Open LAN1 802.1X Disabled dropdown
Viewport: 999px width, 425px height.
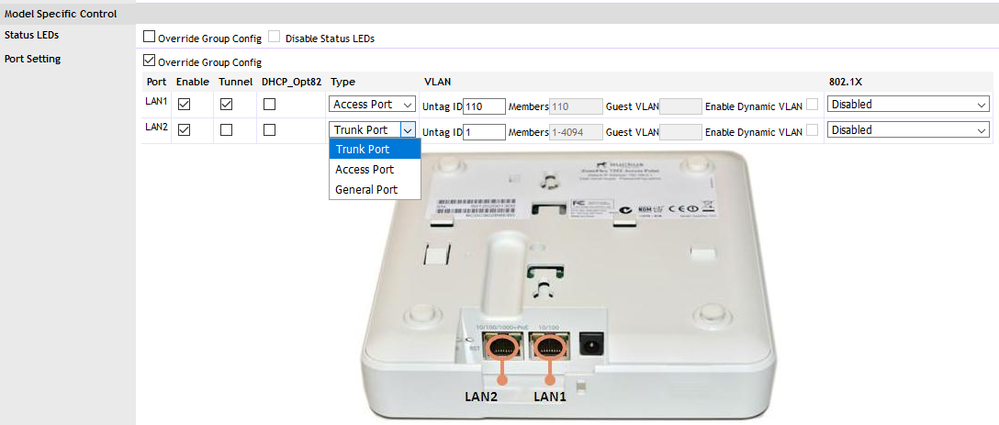pos(909,104)
